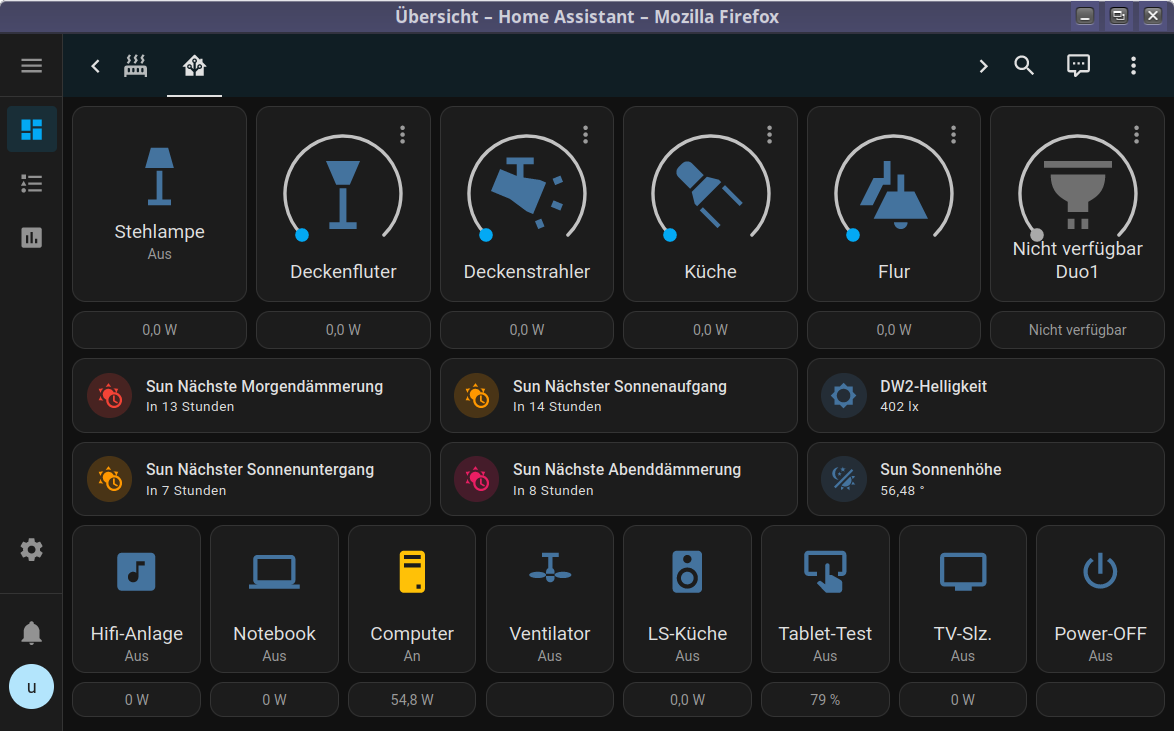Click the Flur brightness slider handle
Screen dimensions: 1174x731
pyautogui.click(x=853, y=235)
